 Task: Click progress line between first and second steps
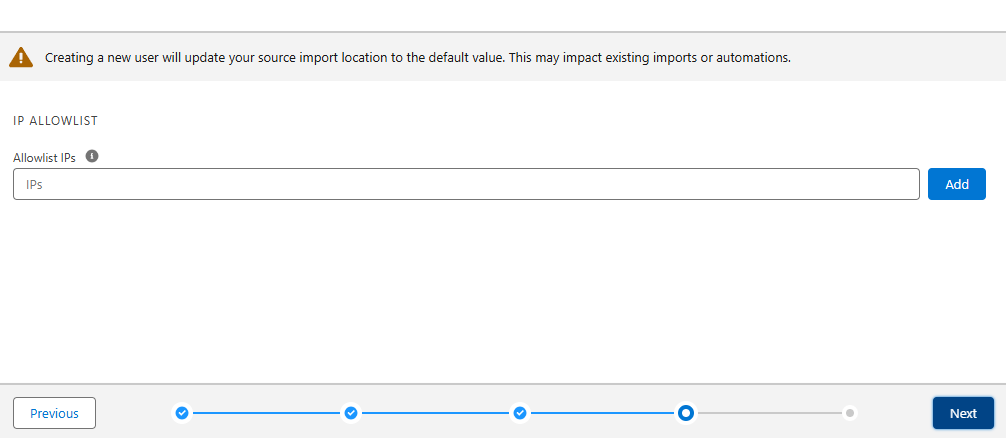tap(266, 412)
